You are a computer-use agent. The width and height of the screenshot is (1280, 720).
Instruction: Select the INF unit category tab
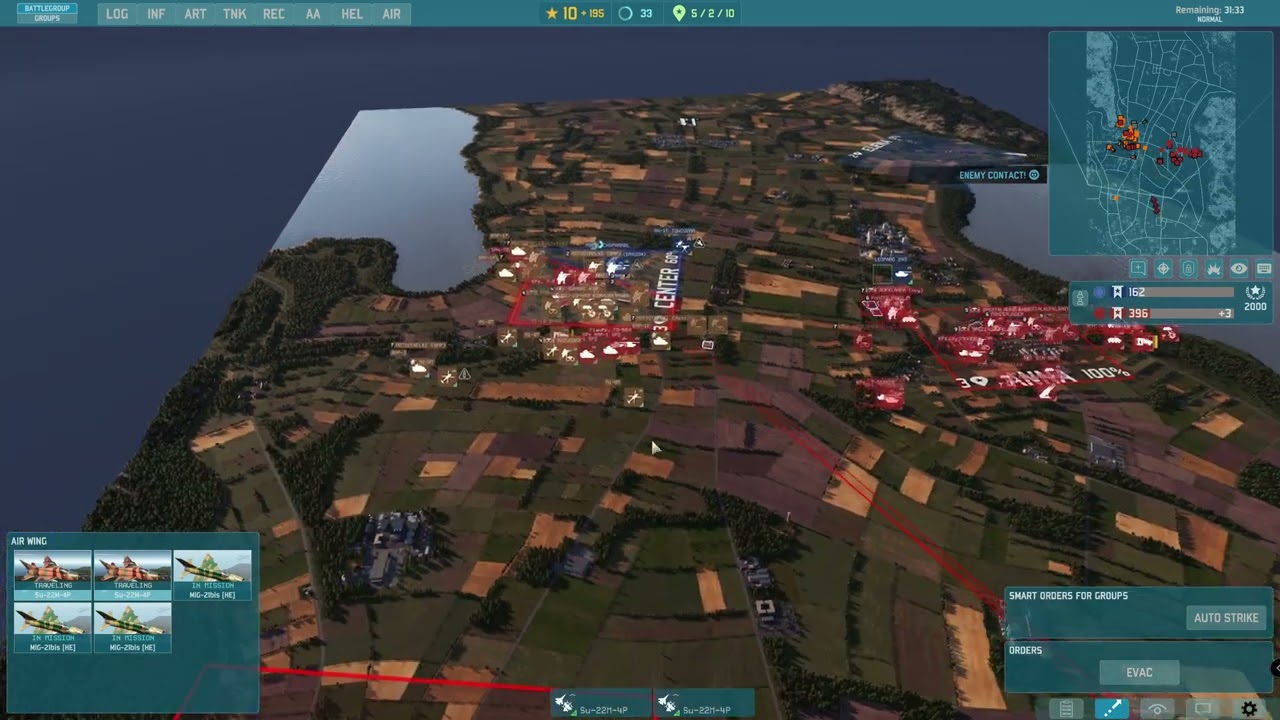pyautogui.click(x=156, y=14)
